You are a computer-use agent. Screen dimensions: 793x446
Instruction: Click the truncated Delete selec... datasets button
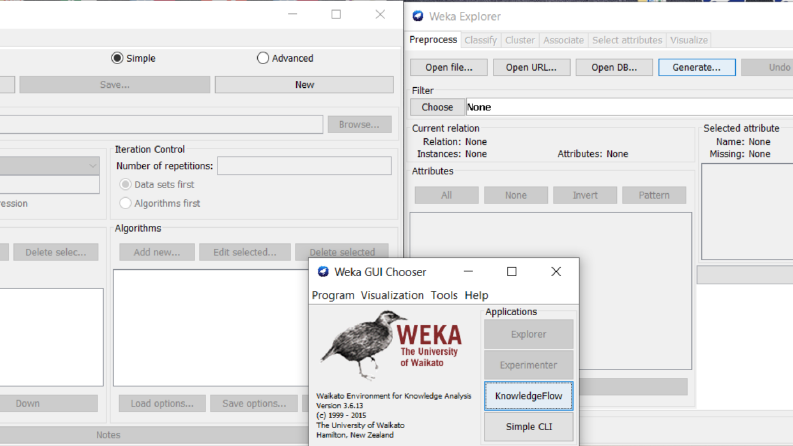tap(56, 252)
